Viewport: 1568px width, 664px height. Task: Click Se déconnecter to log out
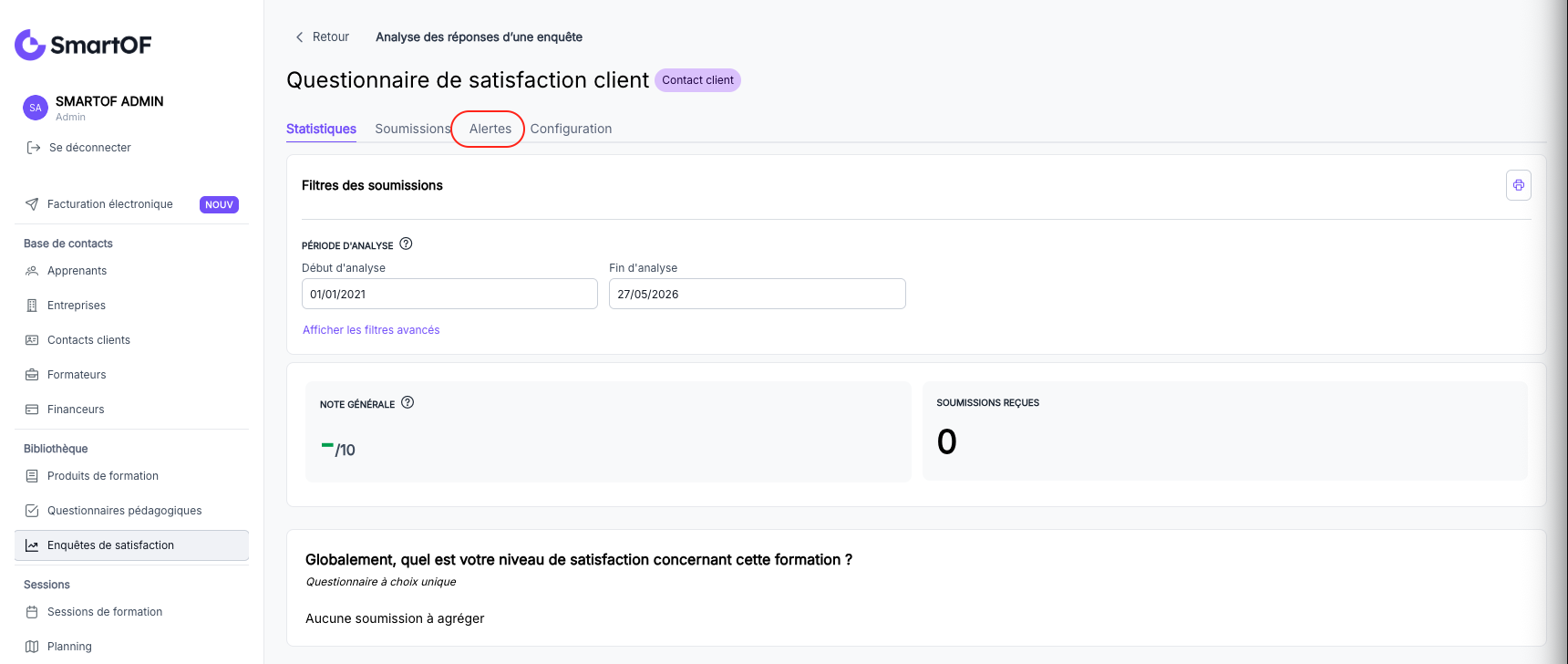coord(90,148)
